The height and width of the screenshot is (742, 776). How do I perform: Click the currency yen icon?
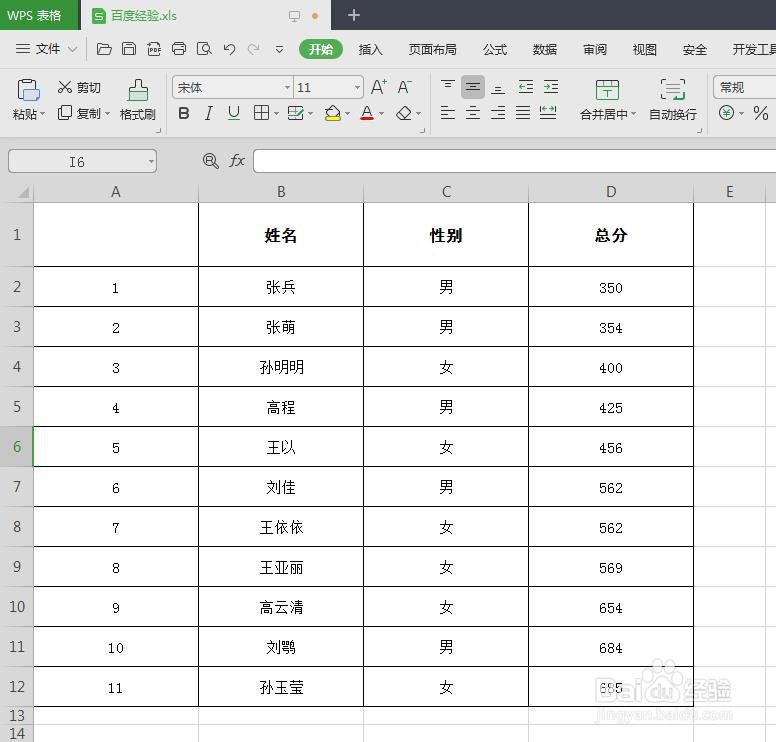pyautogui.click(x=726, y=113)
